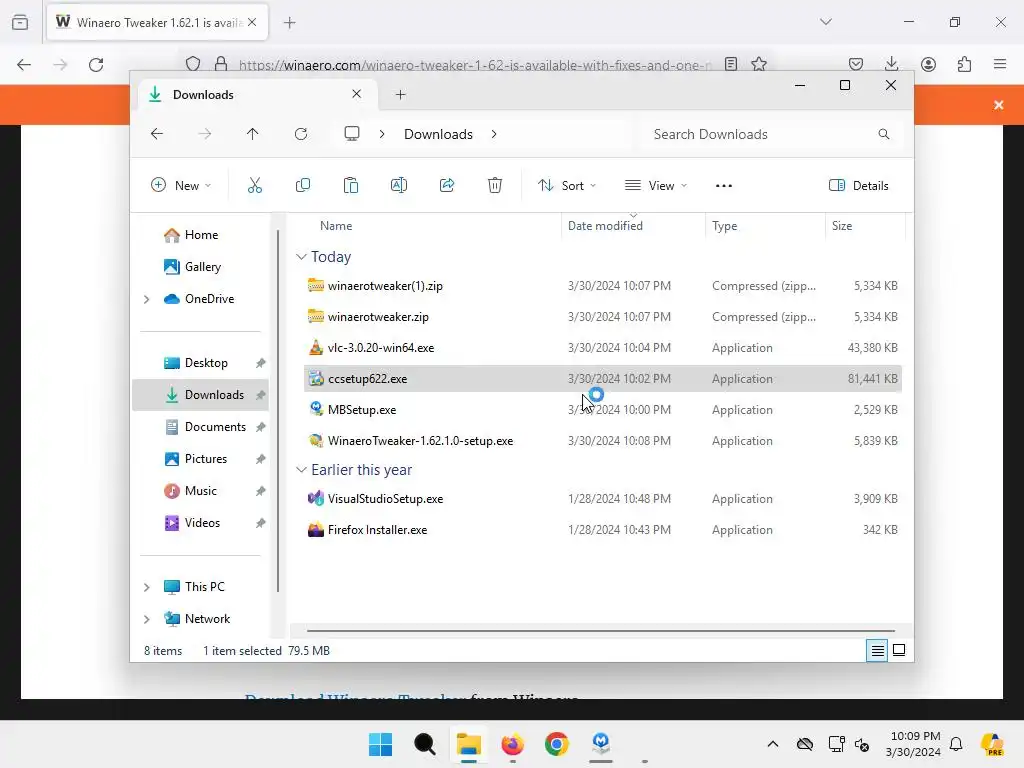Open Gallery in navigation pane
This screenshot has width=1024, height=768.
(202, 267)
